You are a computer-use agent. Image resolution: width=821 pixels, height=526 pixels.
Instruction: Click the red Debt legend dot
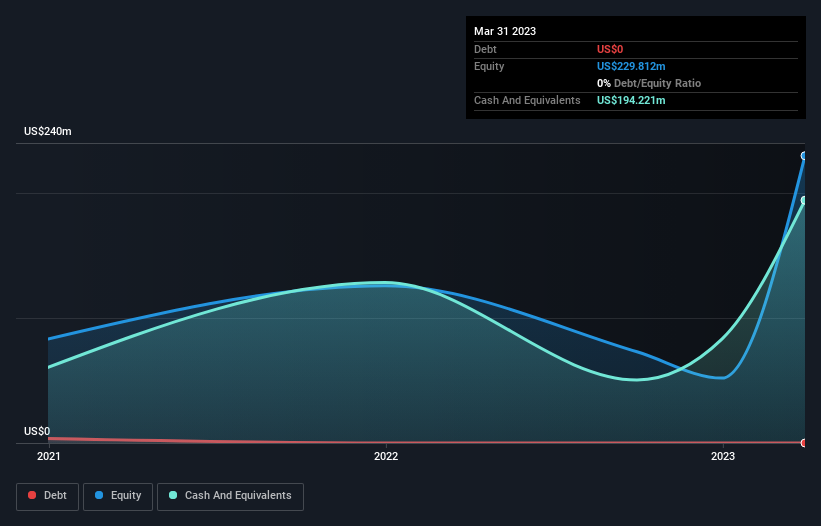pyautogui.click(x=32, y=495)
